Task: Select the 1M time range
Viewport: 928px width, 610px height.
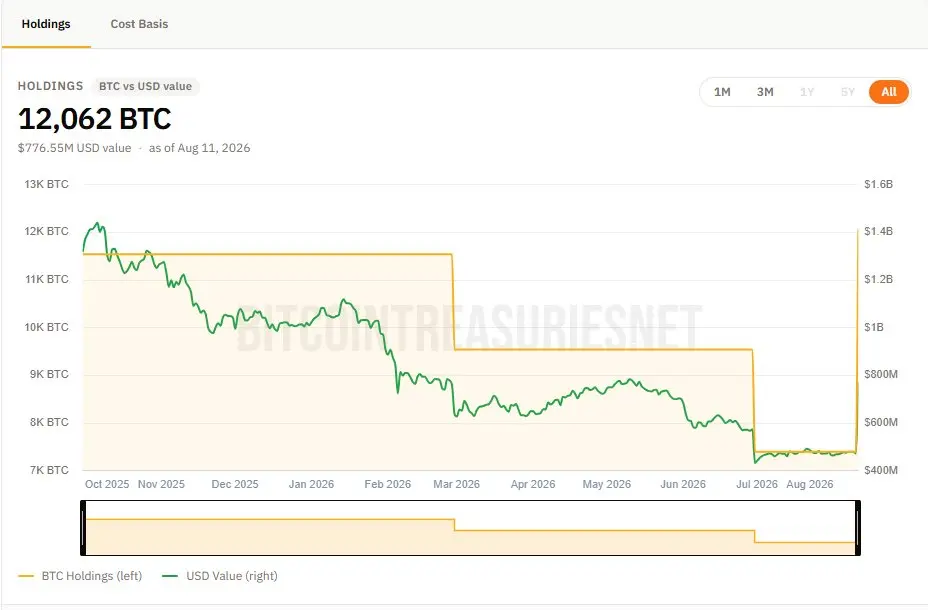Action: [x=722, y=92]
